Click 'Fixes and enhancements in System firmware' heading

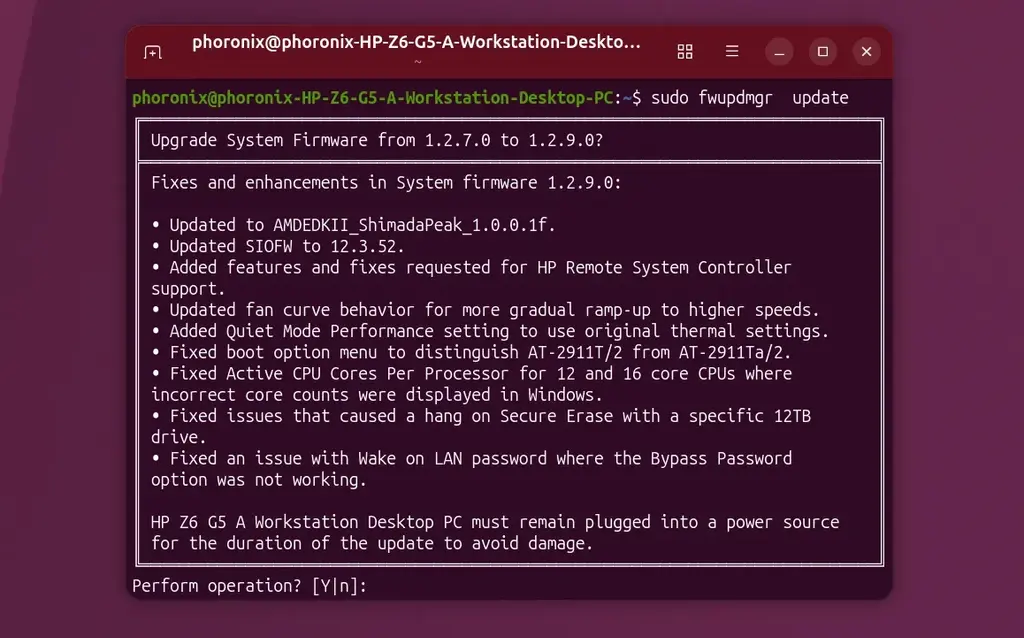[386, 183]
